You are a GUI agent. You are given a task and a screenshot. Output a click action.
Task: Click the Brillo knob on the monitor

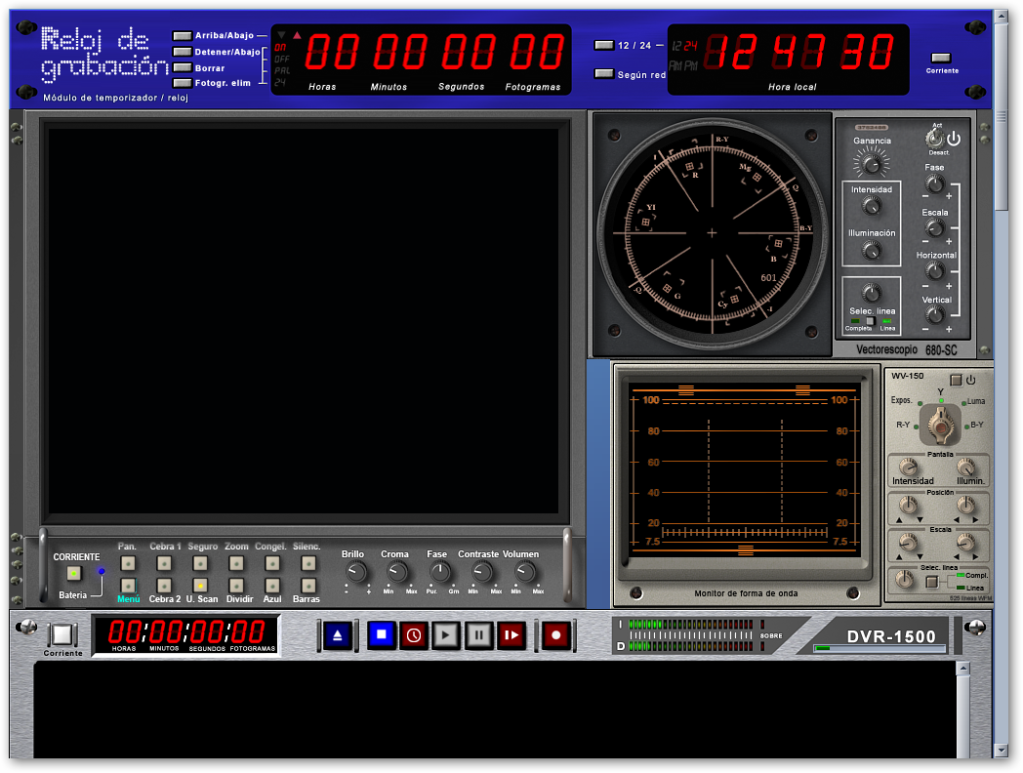tap(355, 572)
